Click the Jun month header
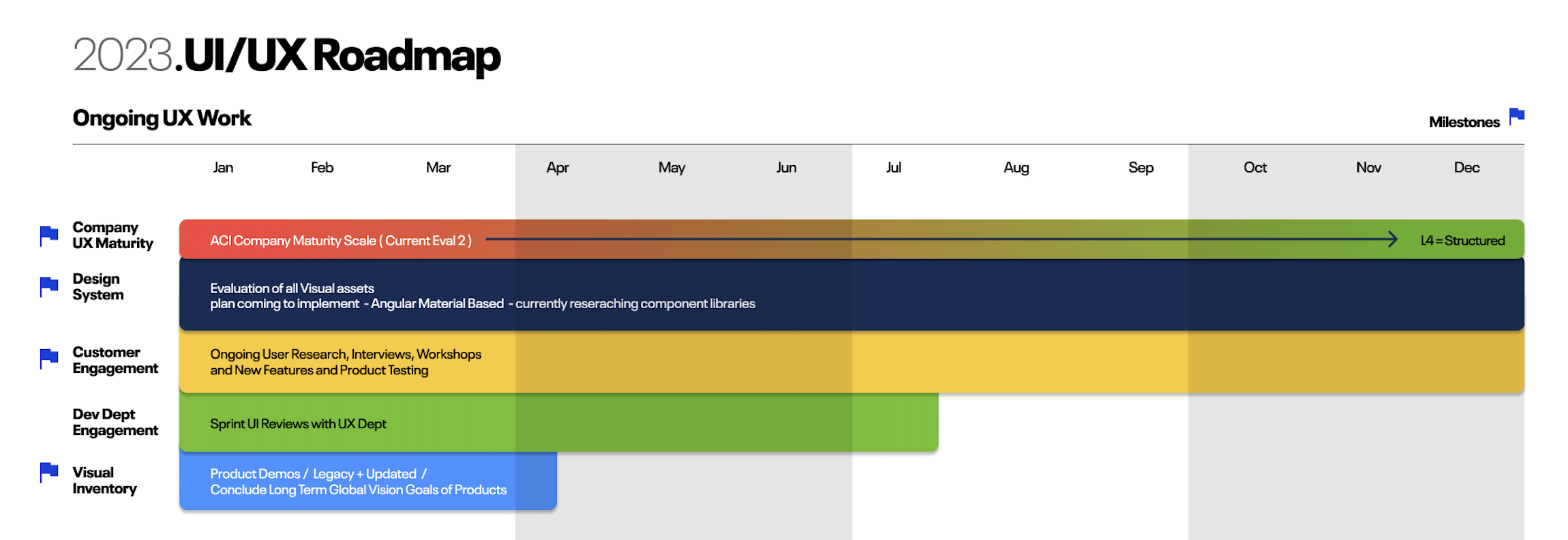 click(786, 168)
